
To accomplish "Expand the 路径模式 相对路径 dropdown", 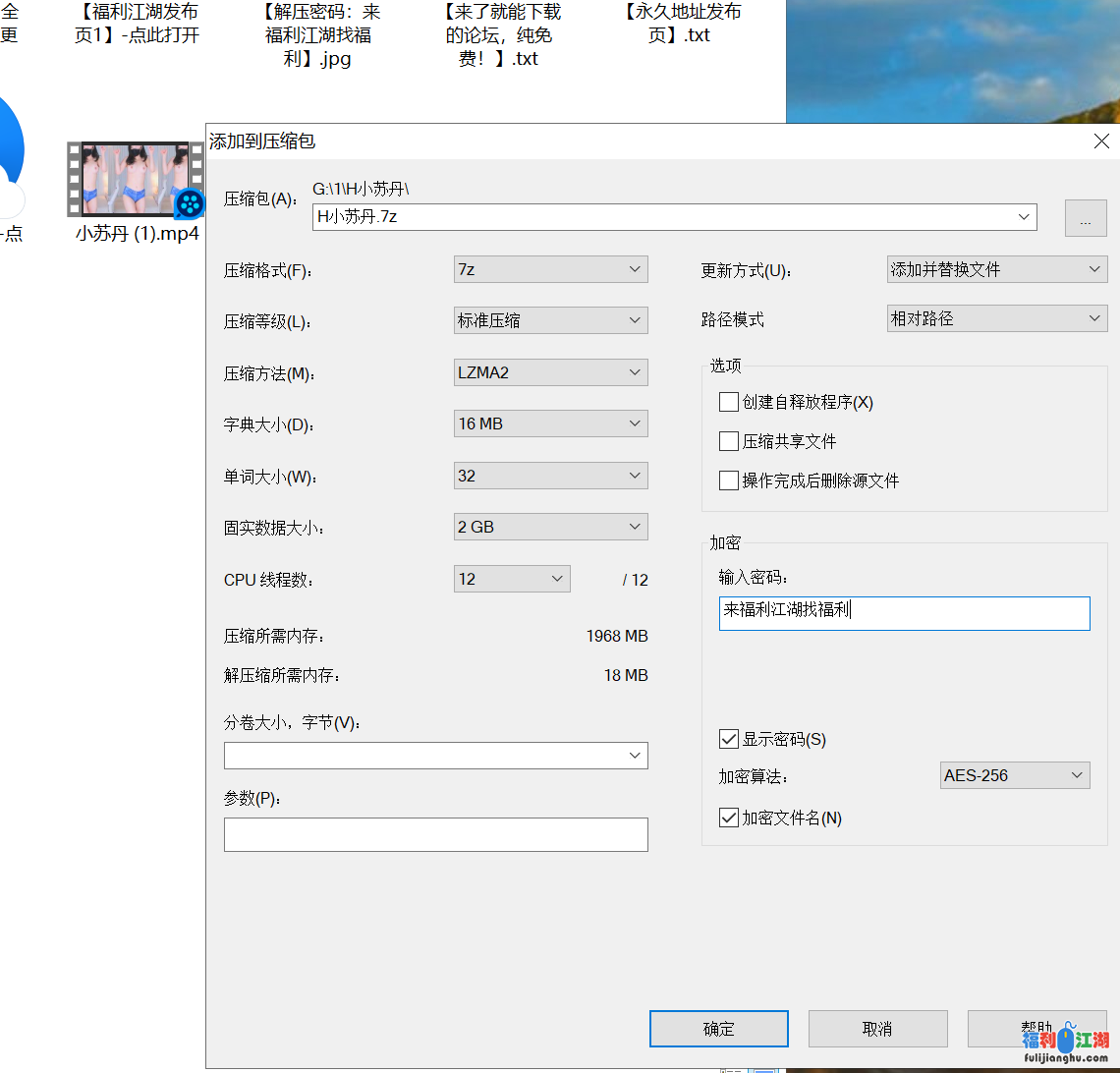I will [997, 318].
